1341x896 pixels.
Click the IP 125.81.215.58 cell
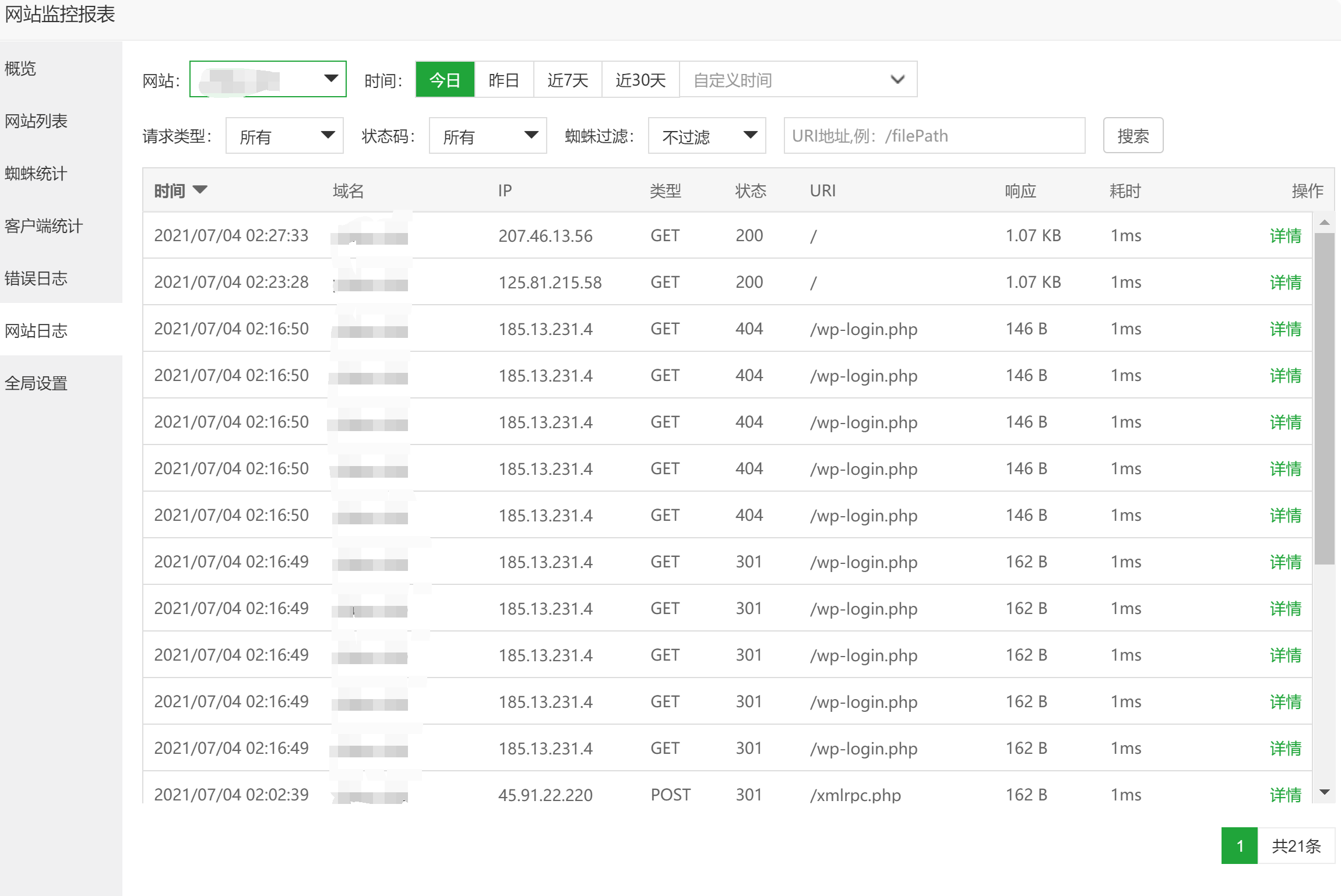550,282
